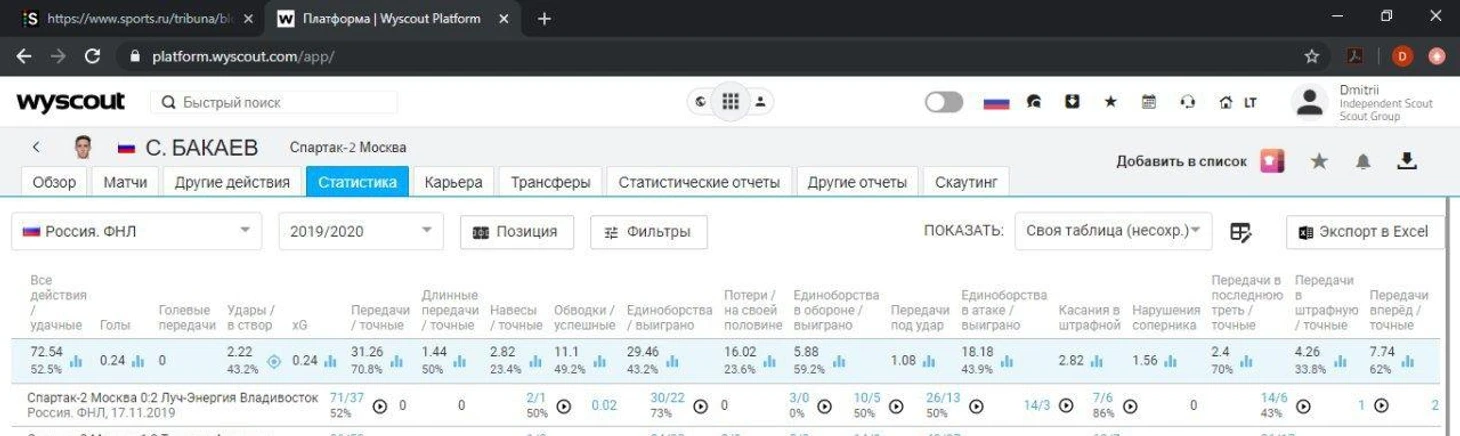Click the '14/6' penalty area passes link
The height and width of the screenshot is (436, 1460).
1274,398
